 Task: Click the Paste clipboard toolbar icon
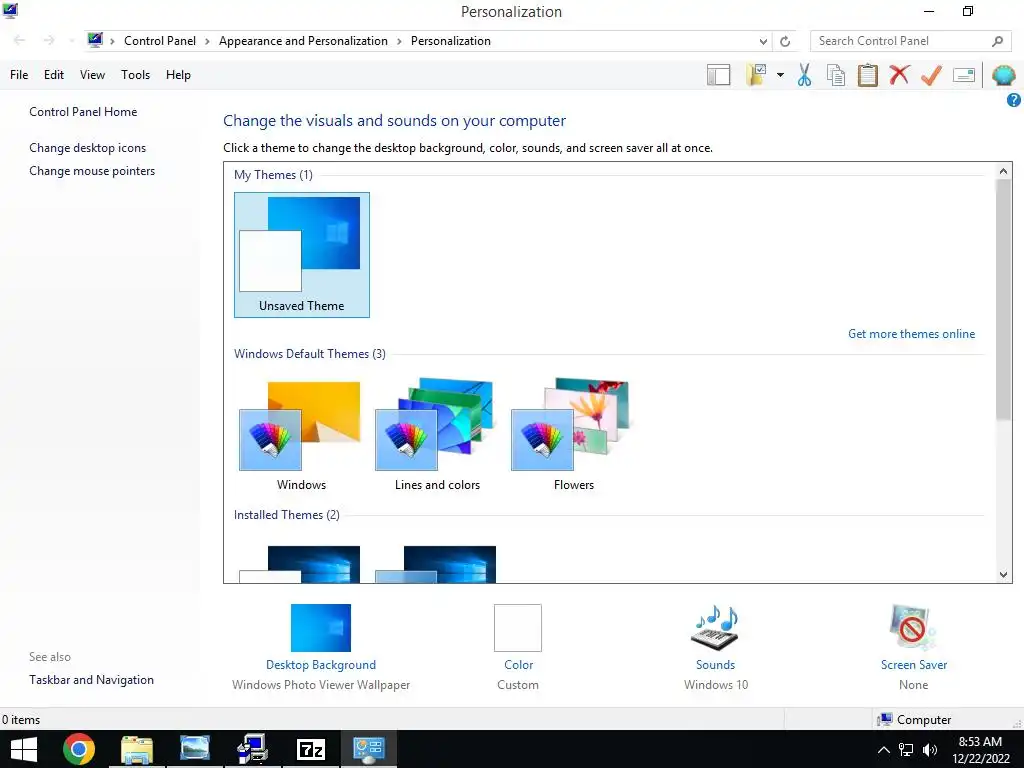click(x=867, y=75)
